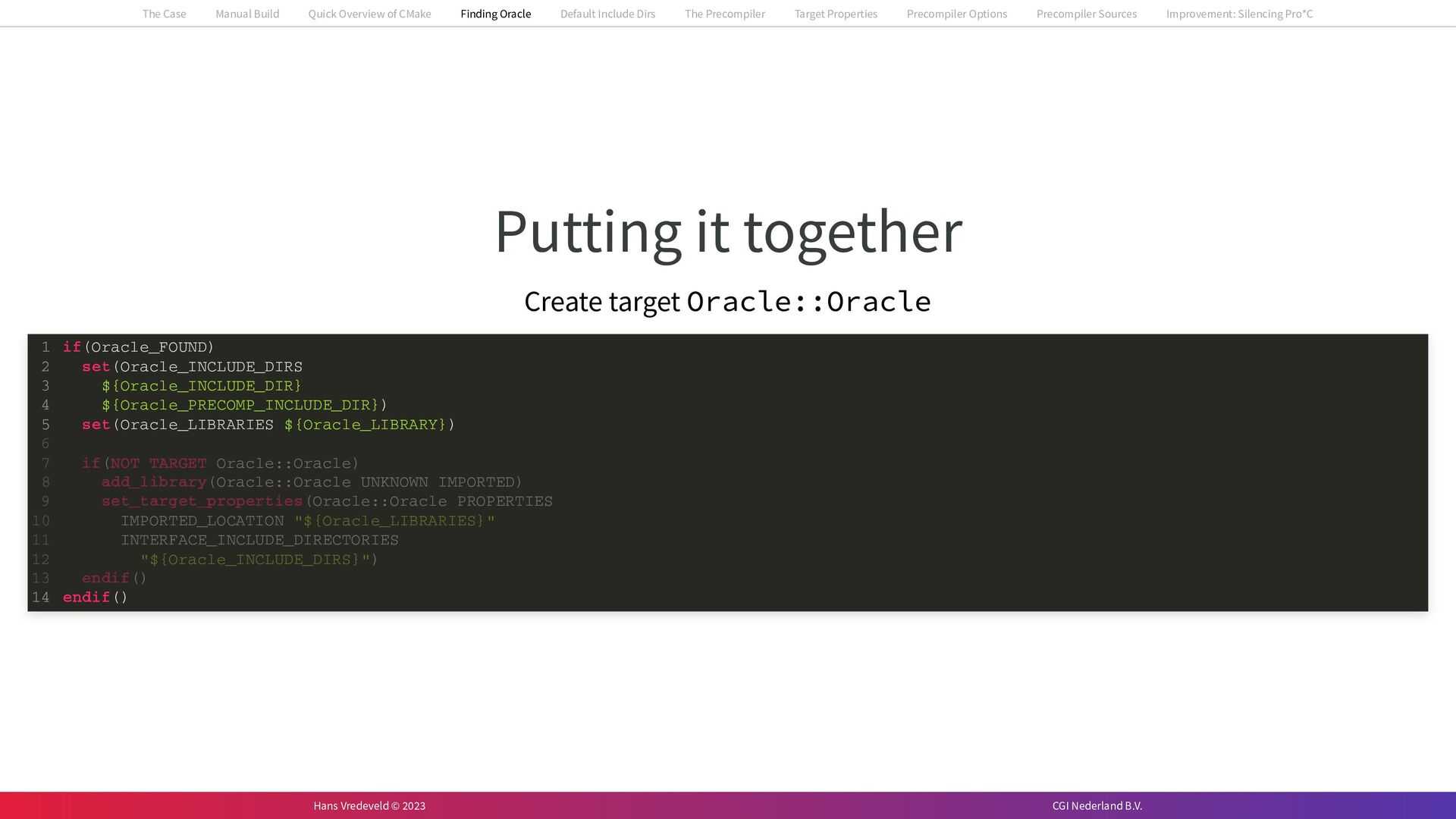Click the Finding Oracle navigation item
Viewport: 1456px width, 819px height.
pyautogui.click(x=495, y=14)
